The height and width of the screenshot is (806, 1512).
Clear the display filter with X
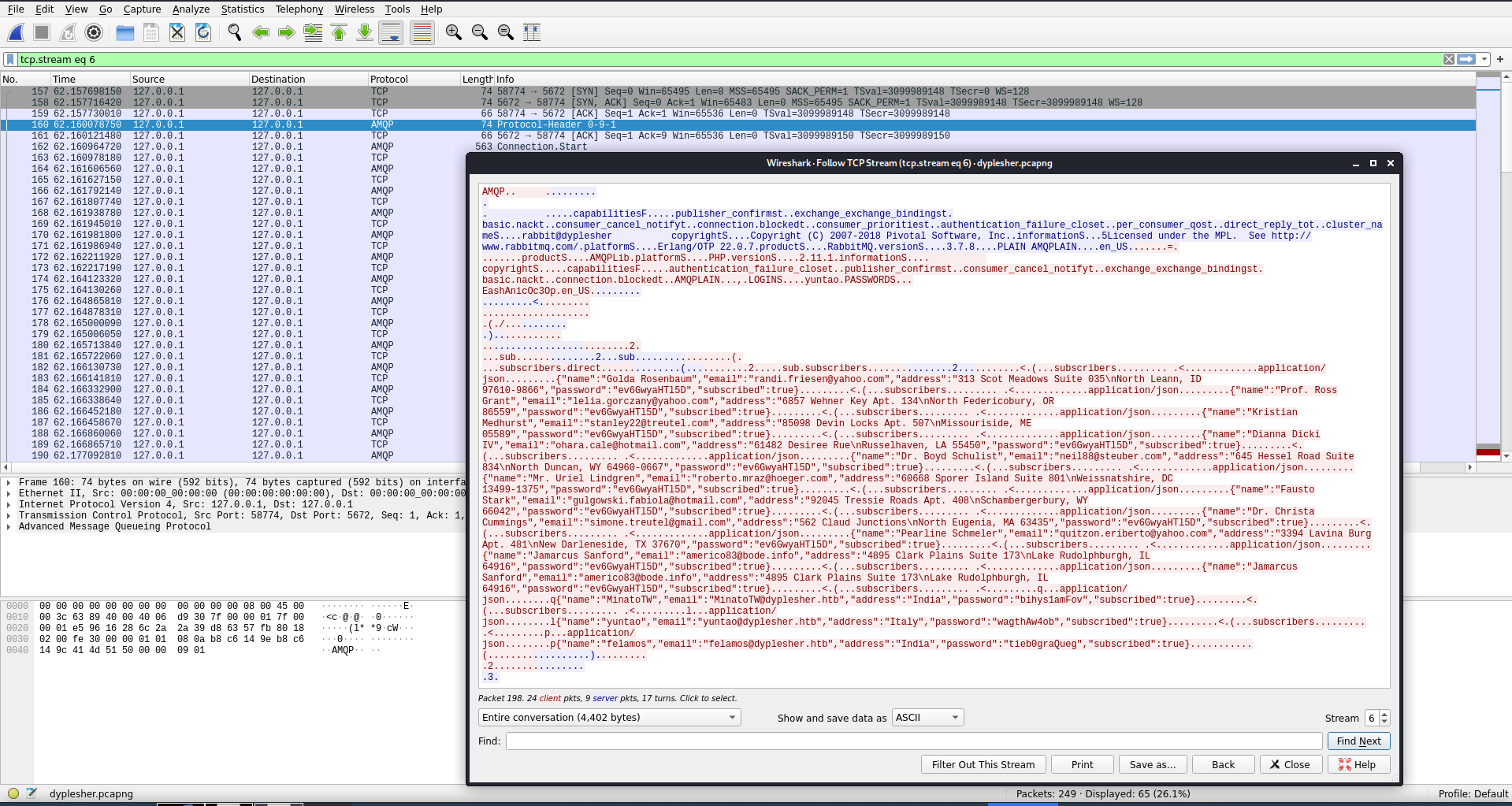[1448, 59]
